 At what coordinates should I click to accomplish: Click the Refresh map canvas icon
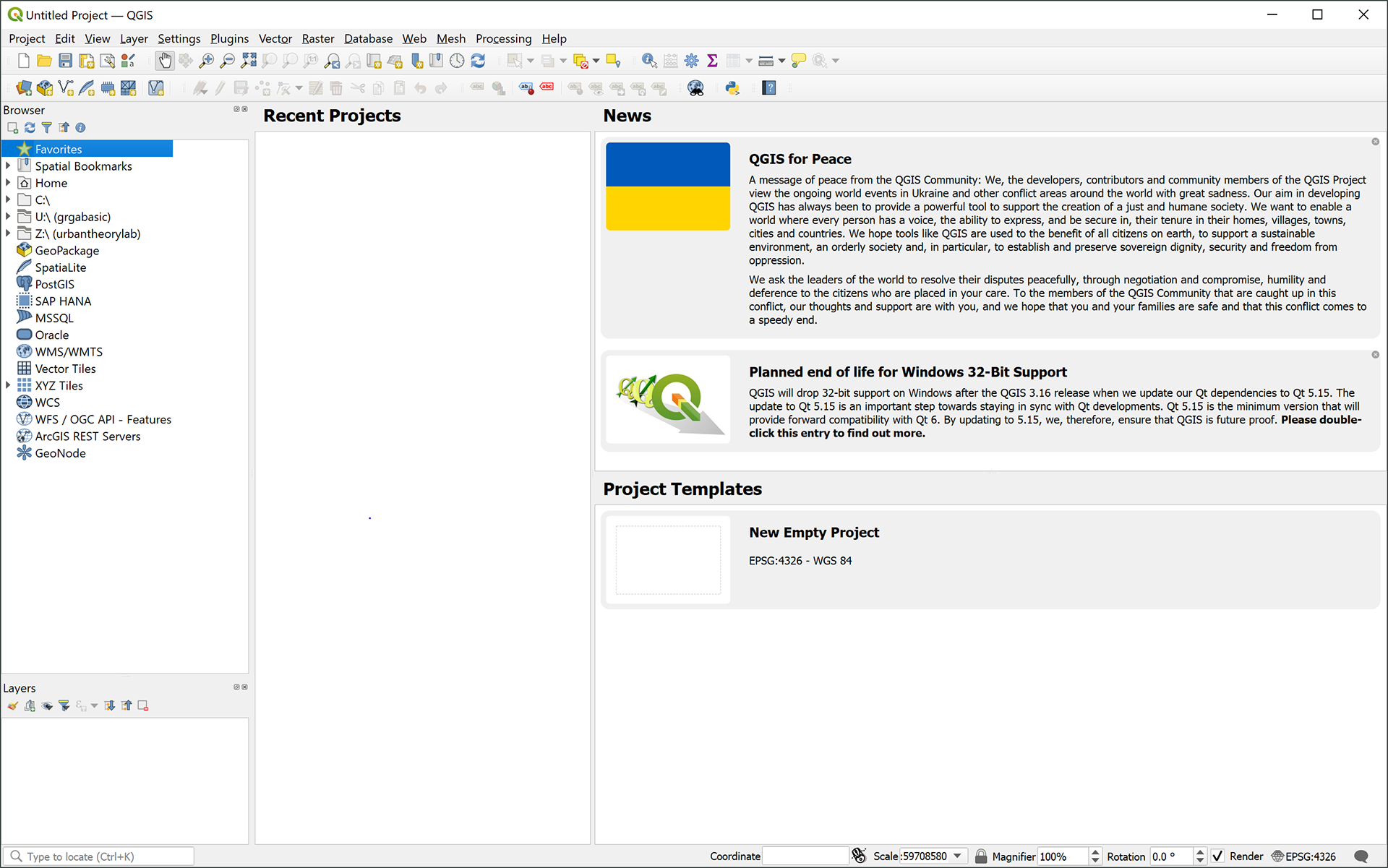478,61
